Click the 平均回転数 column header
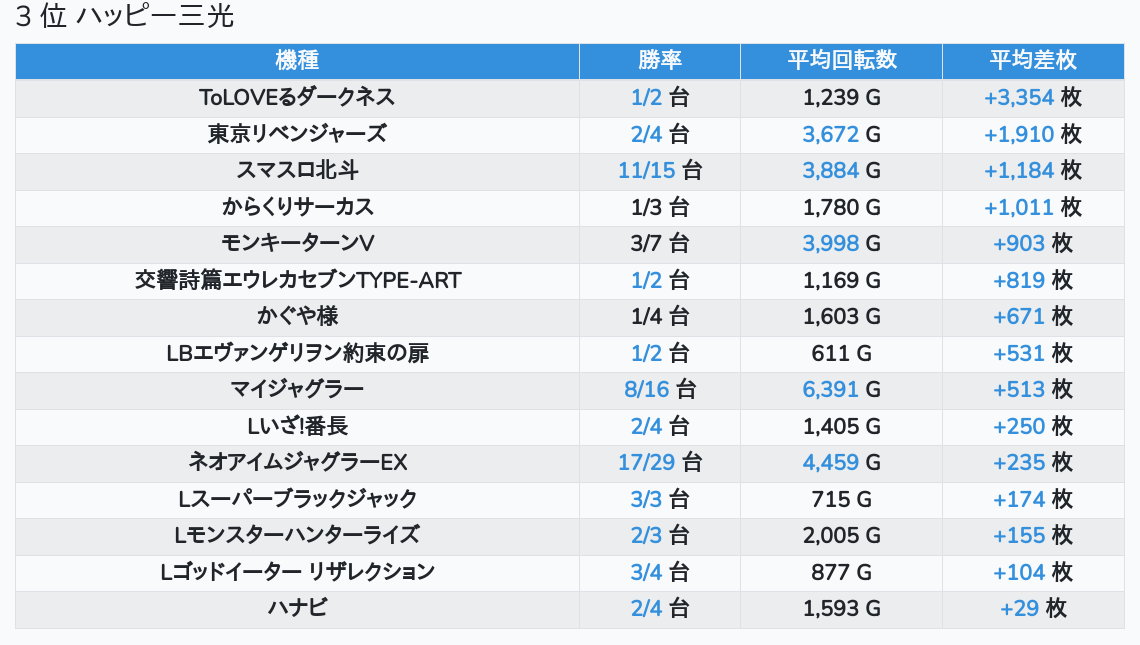The image size is (1140, 645). coord(841,61)
